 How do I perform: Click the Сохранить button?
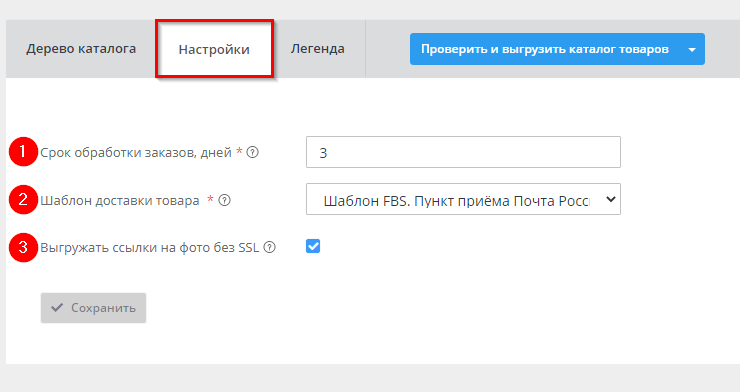[93, 308]
